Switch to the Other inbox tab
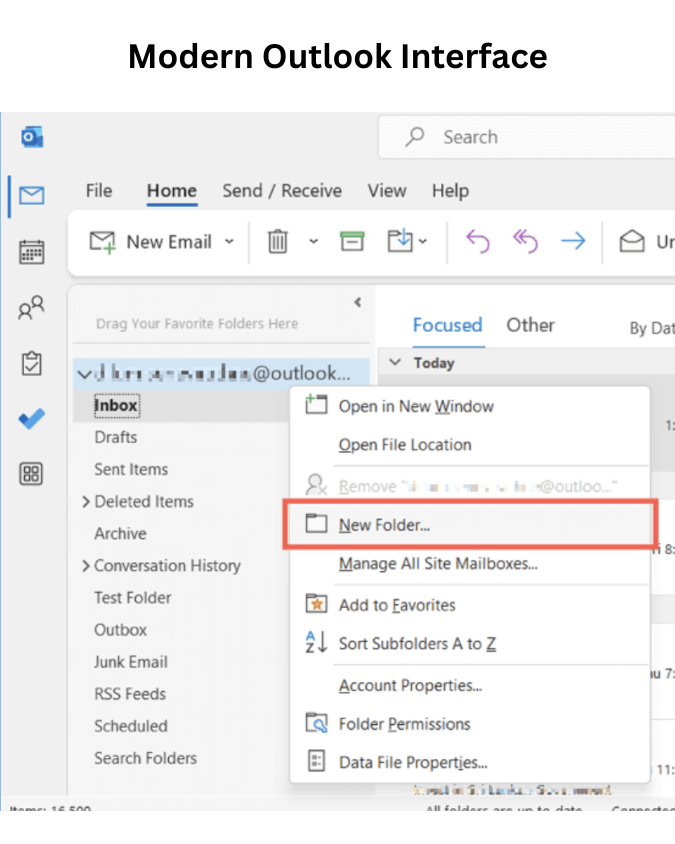This screenshot has width=675, height=844. click(x=530, y=325)
